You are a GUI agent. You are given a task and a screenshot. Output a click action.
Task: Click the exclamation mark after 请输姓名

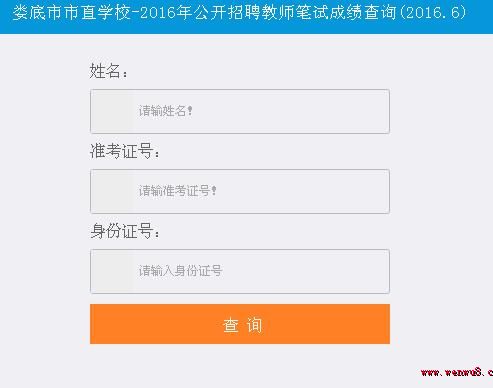[x=190, y=111]
